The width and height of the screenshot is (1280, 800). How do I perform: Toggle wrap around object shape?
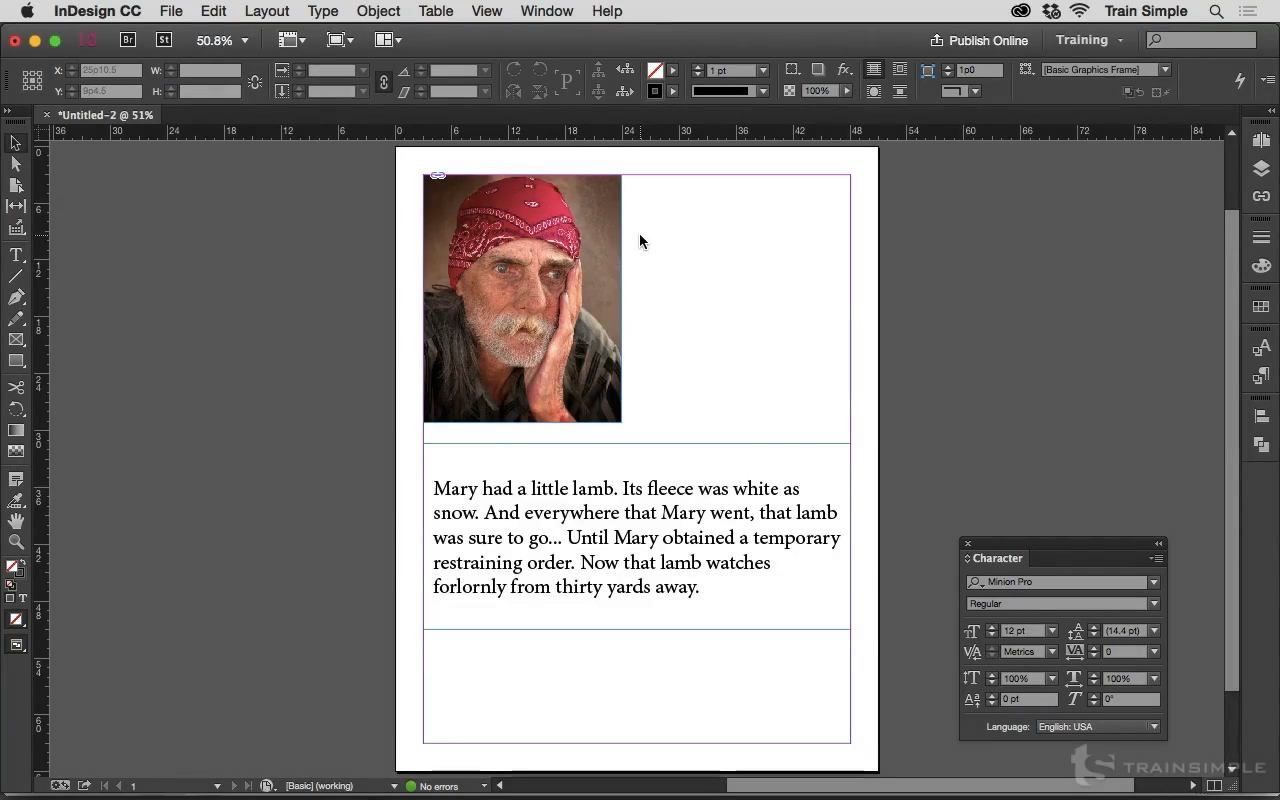[873, 91]
